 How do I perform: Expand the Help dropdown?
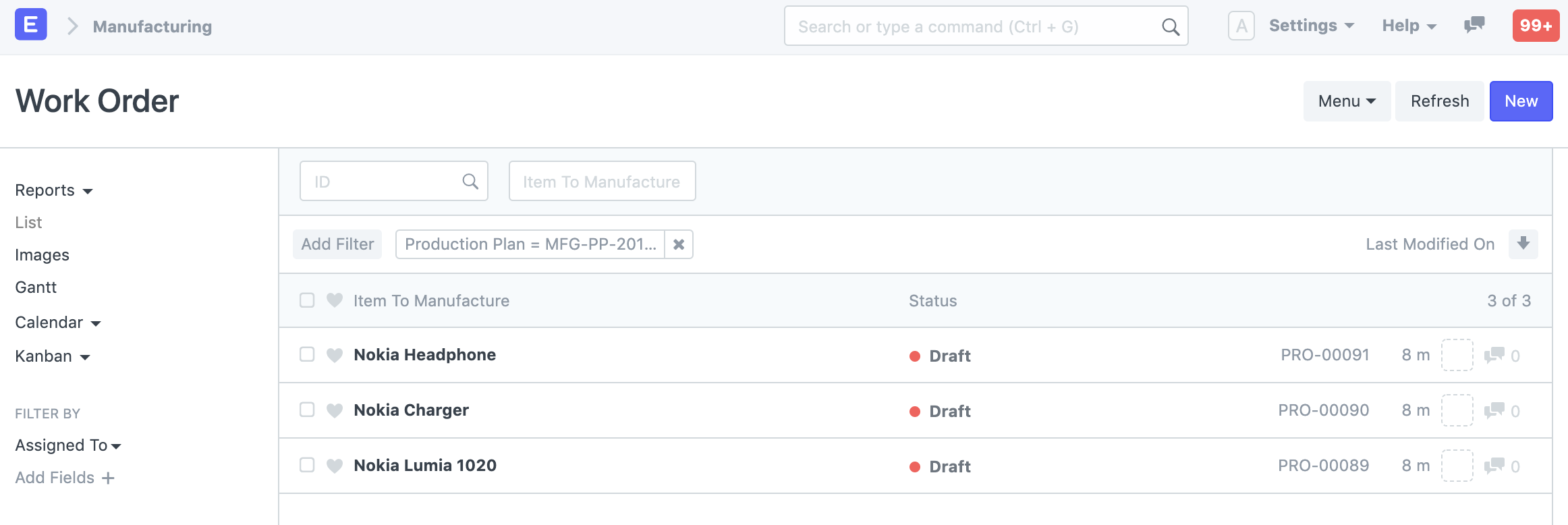click(1409, 26)
